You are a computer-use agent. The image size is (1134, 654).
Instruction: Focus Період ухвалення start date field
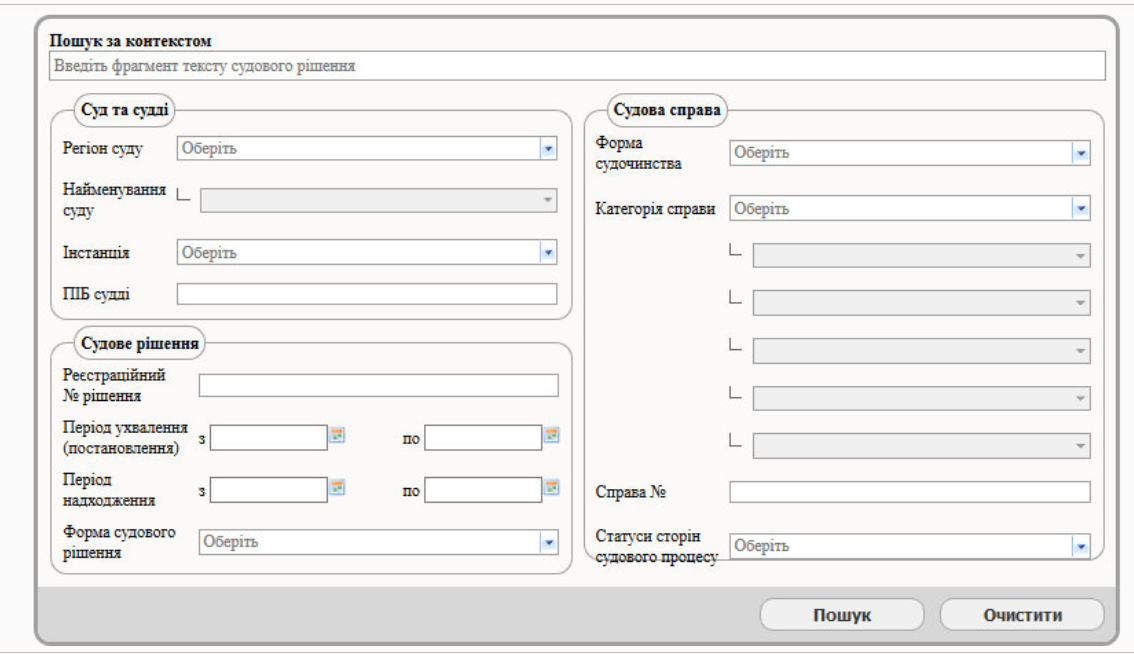[x=269, y=438]
